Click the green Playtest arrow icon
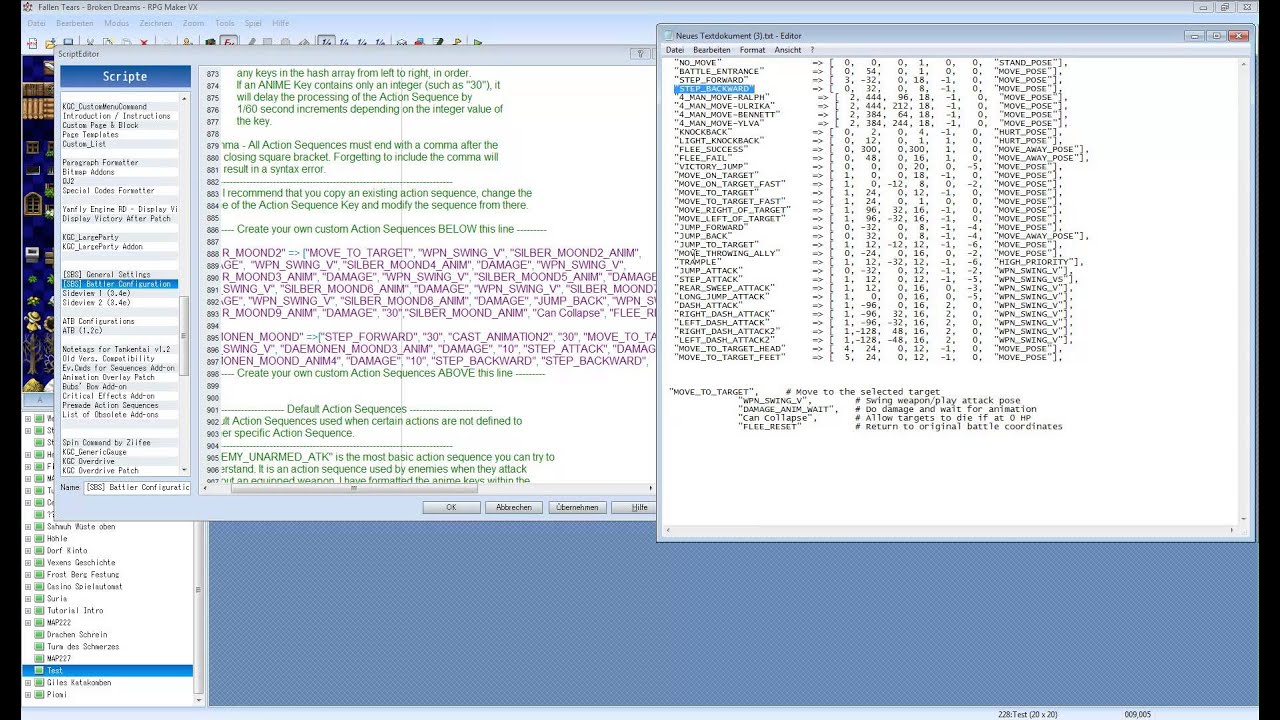This screenshot has width=1280, height=720. [x=477, y=43]
